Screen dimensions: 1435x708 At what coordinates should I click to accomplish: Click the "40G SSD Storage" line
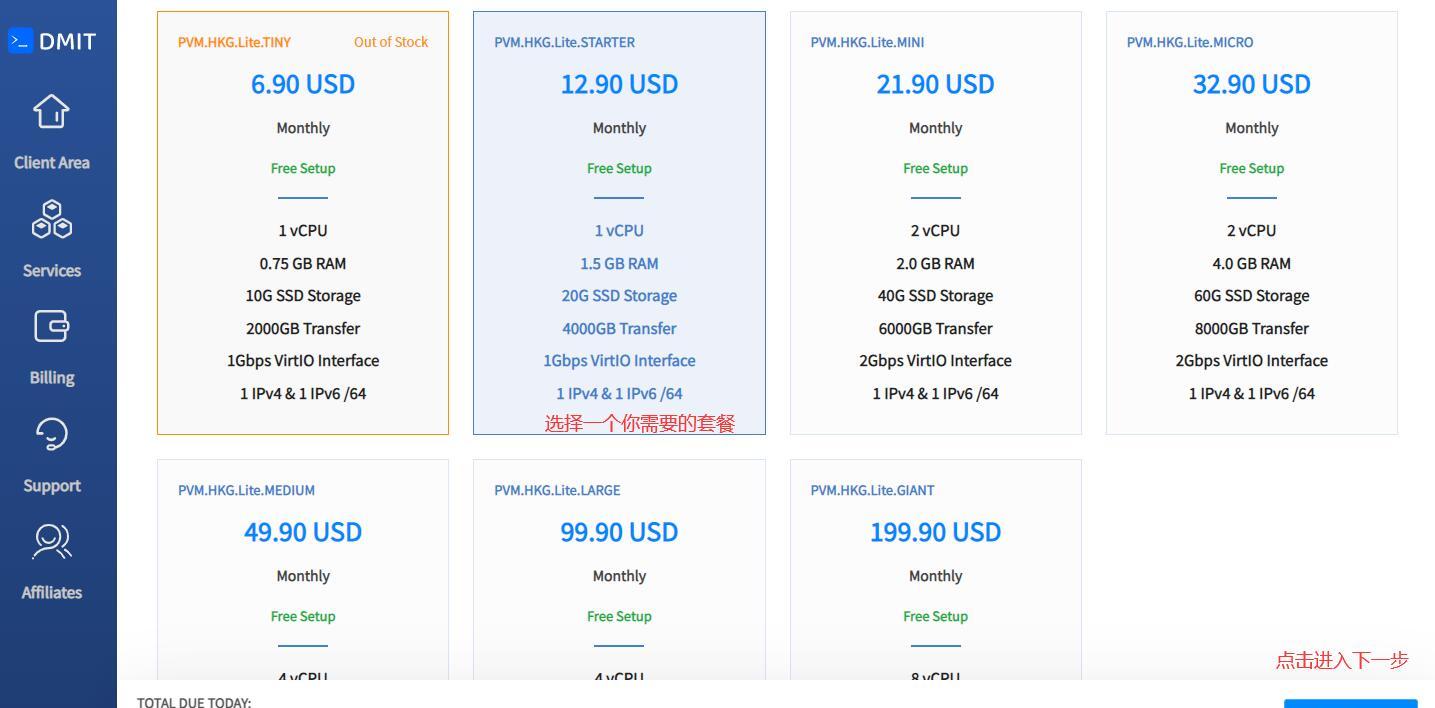(x=936, y=296)
